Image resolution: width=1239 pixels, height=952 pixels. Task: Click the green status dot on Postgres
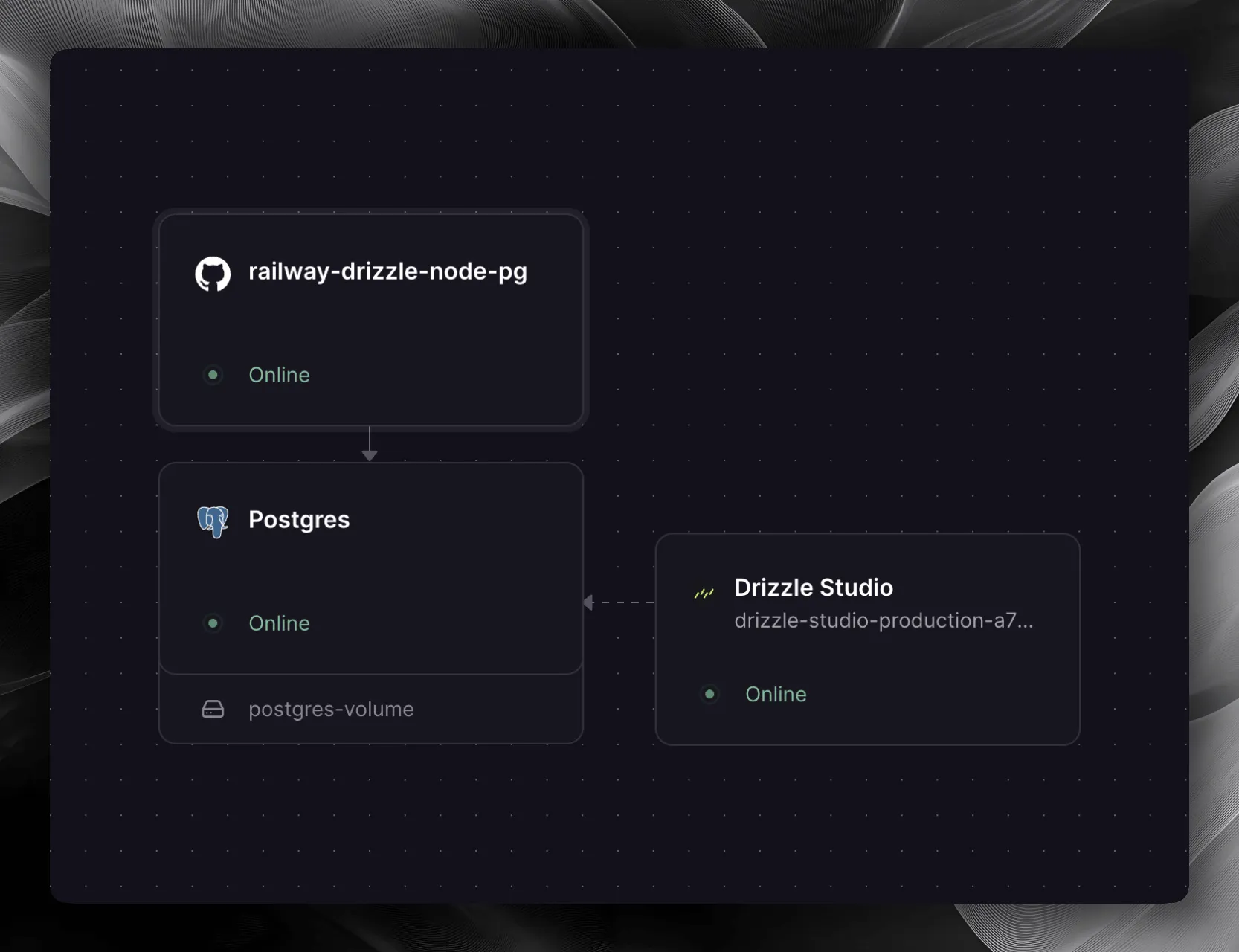[x=213, y=623]
